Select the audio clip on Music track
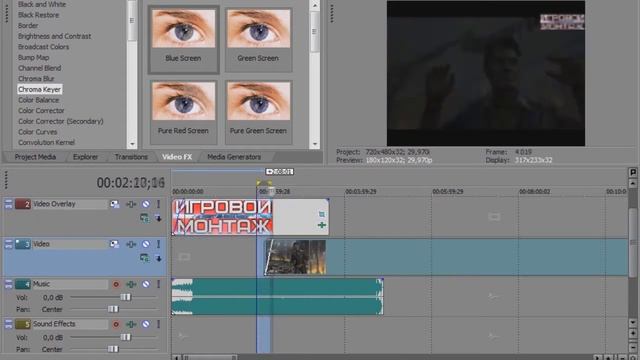Screen dimensions: 640x360 point(278,297)
